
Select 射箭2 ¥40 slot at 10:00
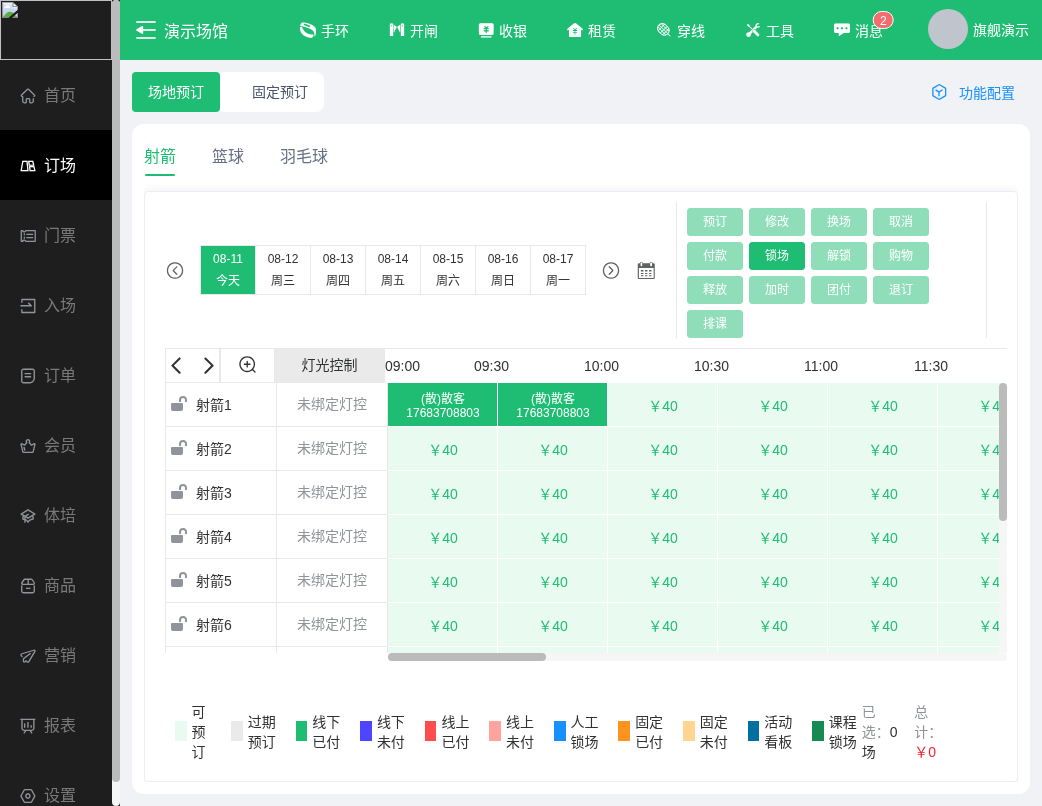[x=663, y=450]
